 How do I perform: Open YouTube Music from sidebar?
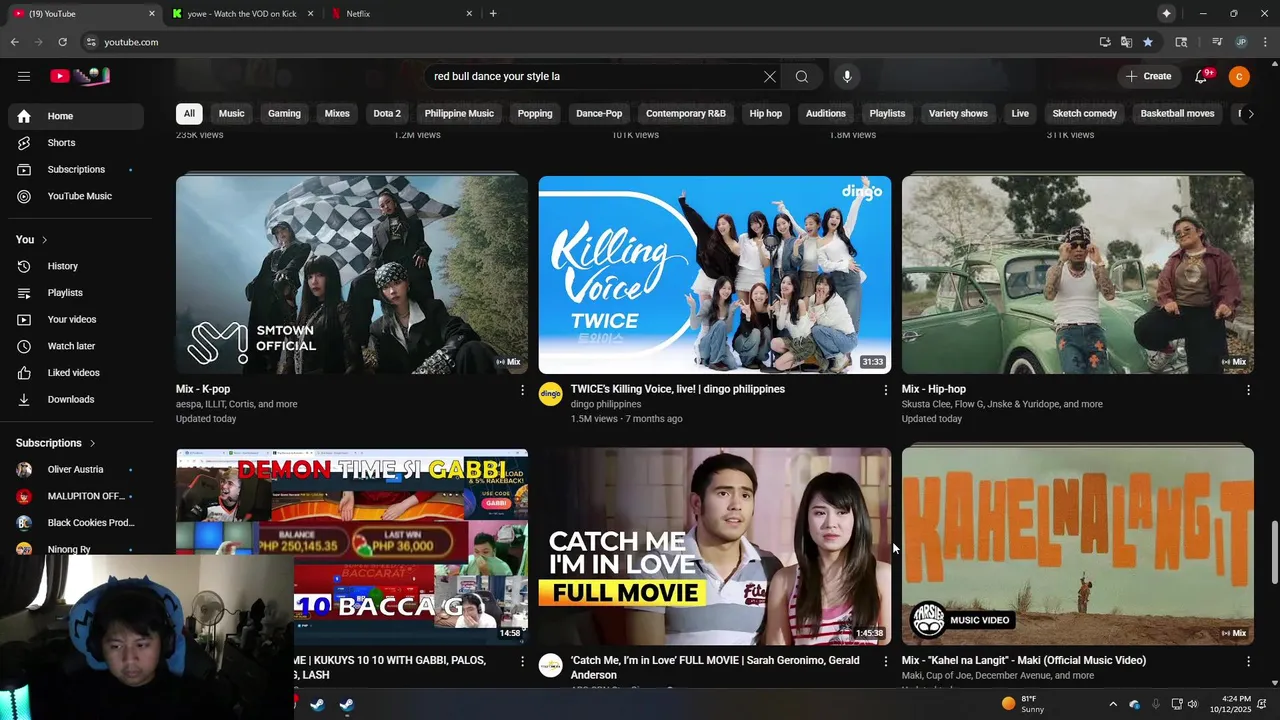pos(76,196)
